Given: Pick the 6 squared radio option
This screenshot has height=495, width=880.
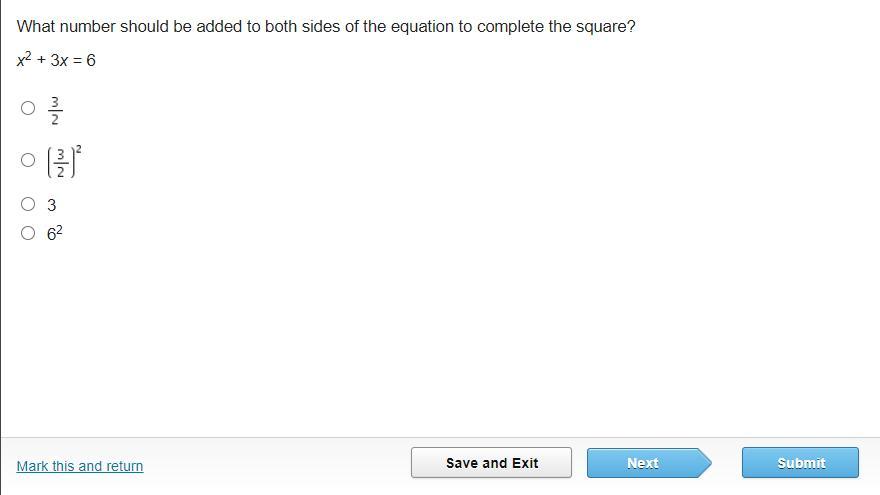Looking at the screenshot, I should pyautogui.click(x=28, y=234).
